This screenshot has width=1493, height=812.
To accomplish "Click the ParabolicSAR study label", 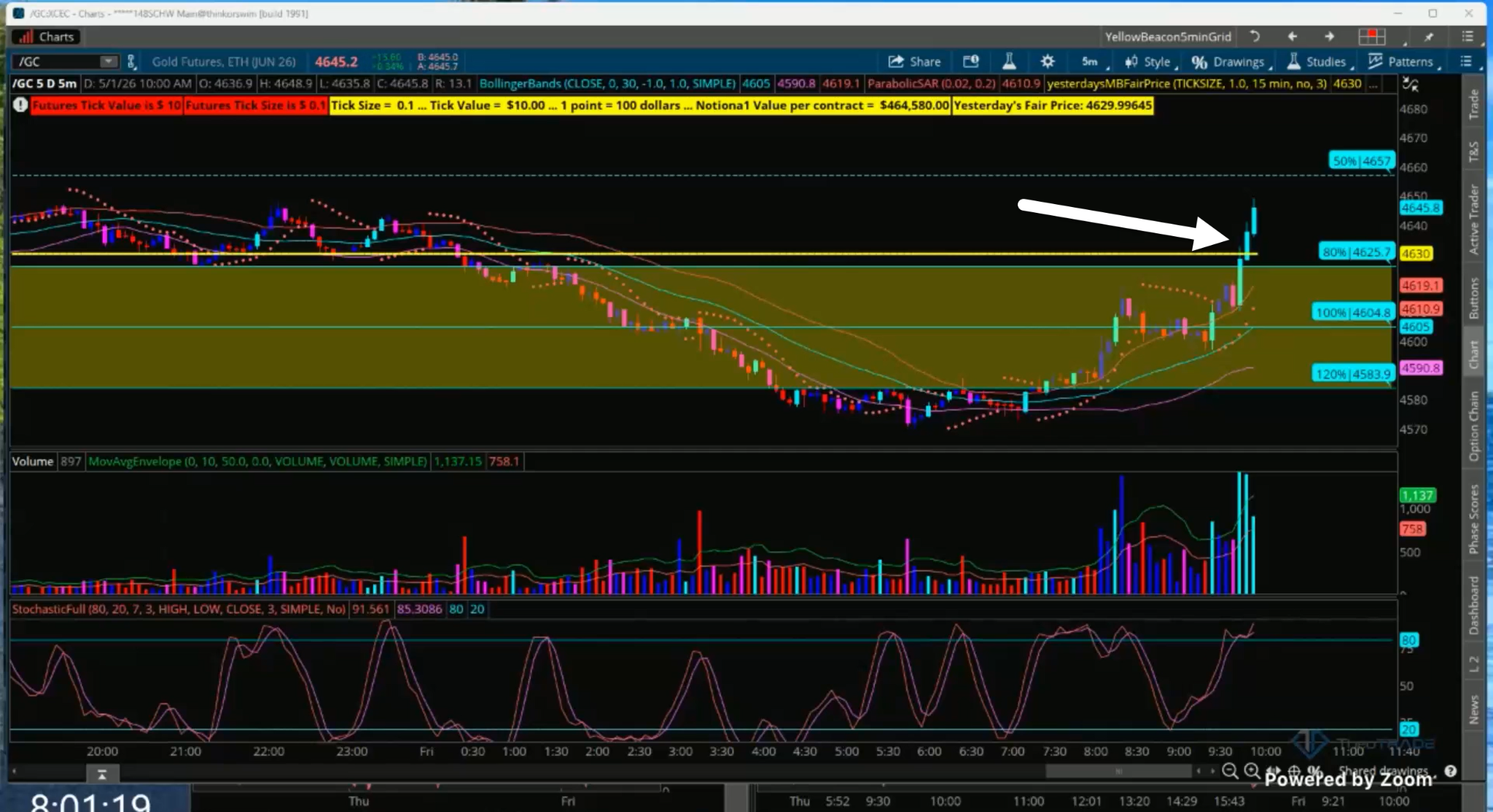I will (x=932, y=84).
